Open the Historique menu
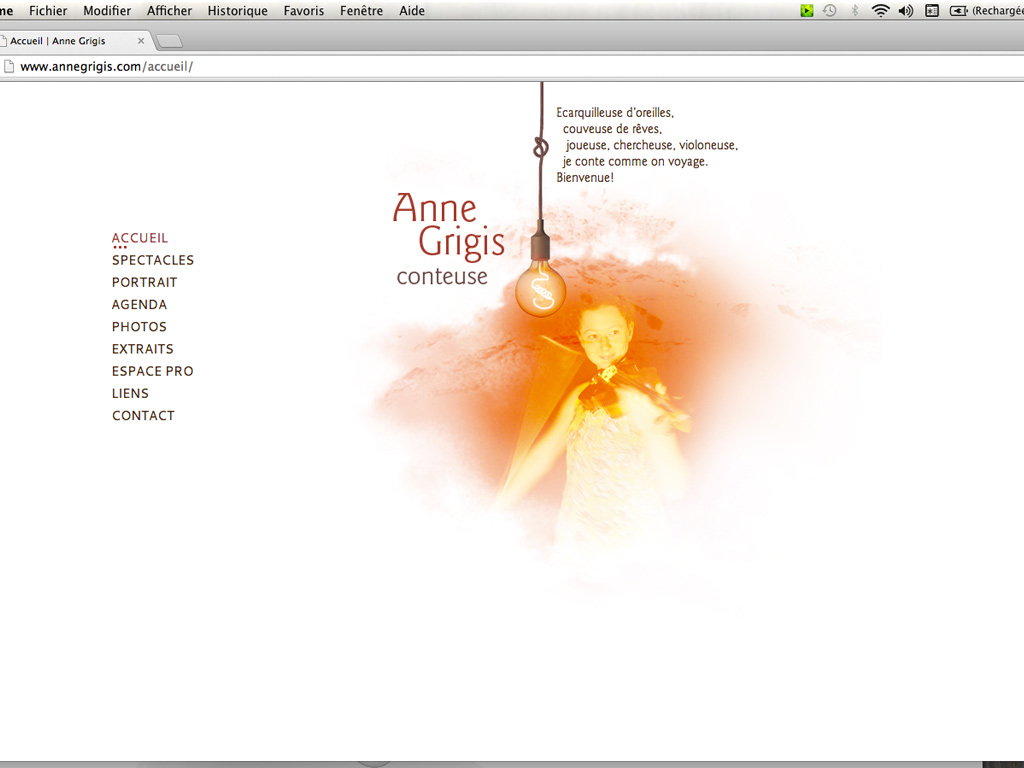The image size is (1024, 768). click(237, 11)
